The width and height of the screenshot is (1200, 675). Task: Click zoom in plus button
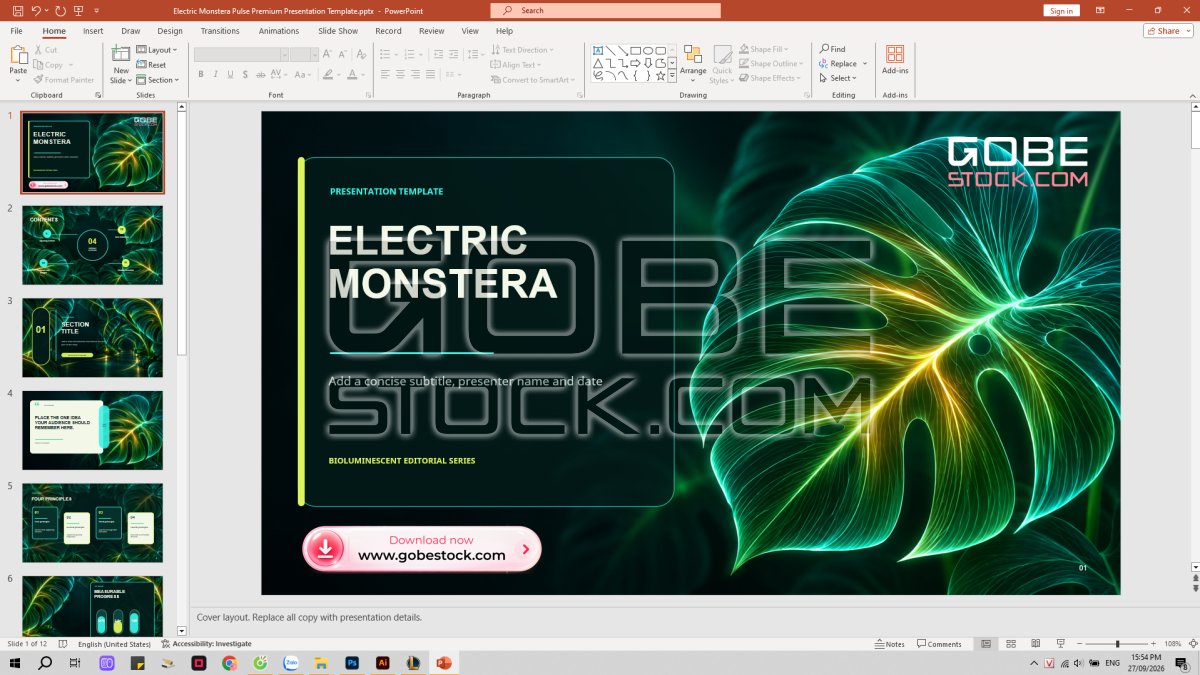click(1154, 644)
